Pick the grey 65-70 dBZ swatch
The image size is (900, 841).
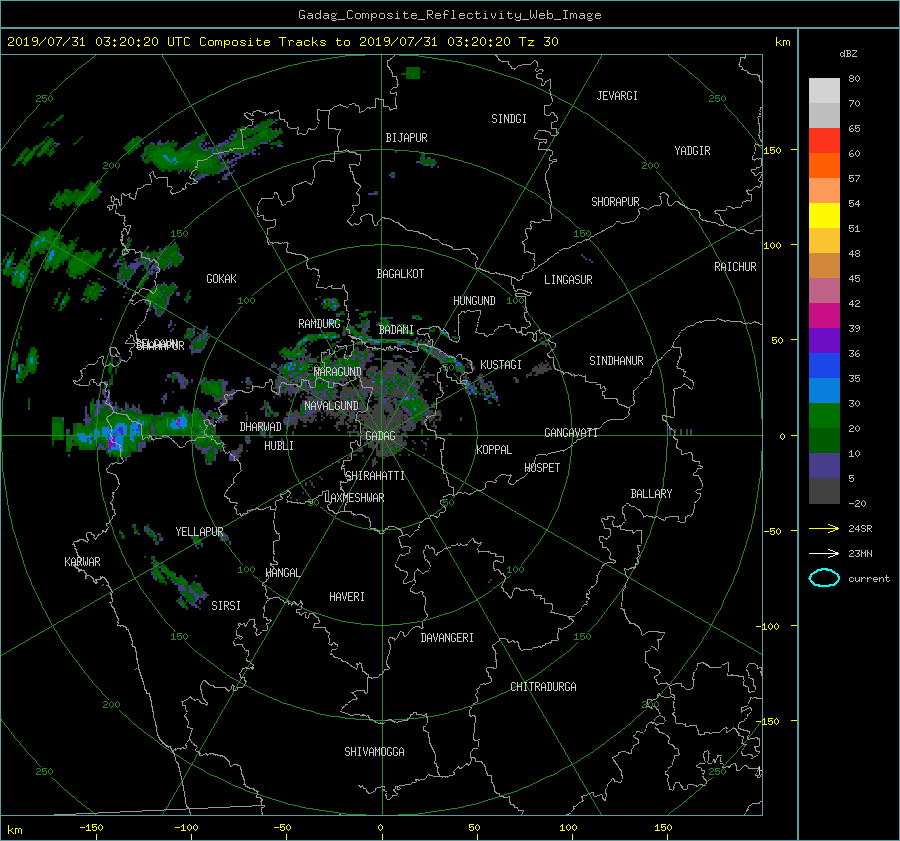pos(824,115)
